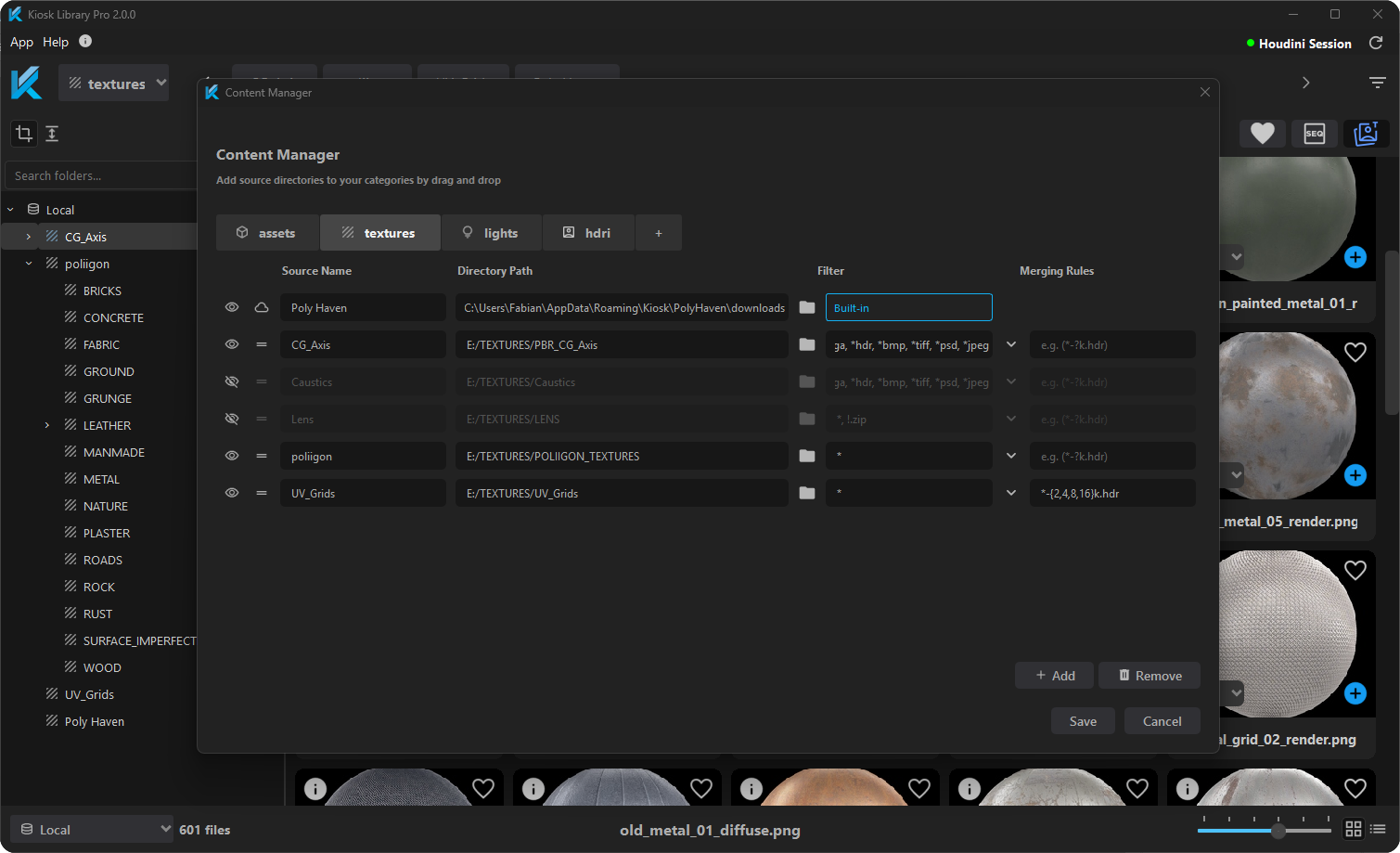Switch to the lights tab
The image size is (1400, 853).
(491, 232)
